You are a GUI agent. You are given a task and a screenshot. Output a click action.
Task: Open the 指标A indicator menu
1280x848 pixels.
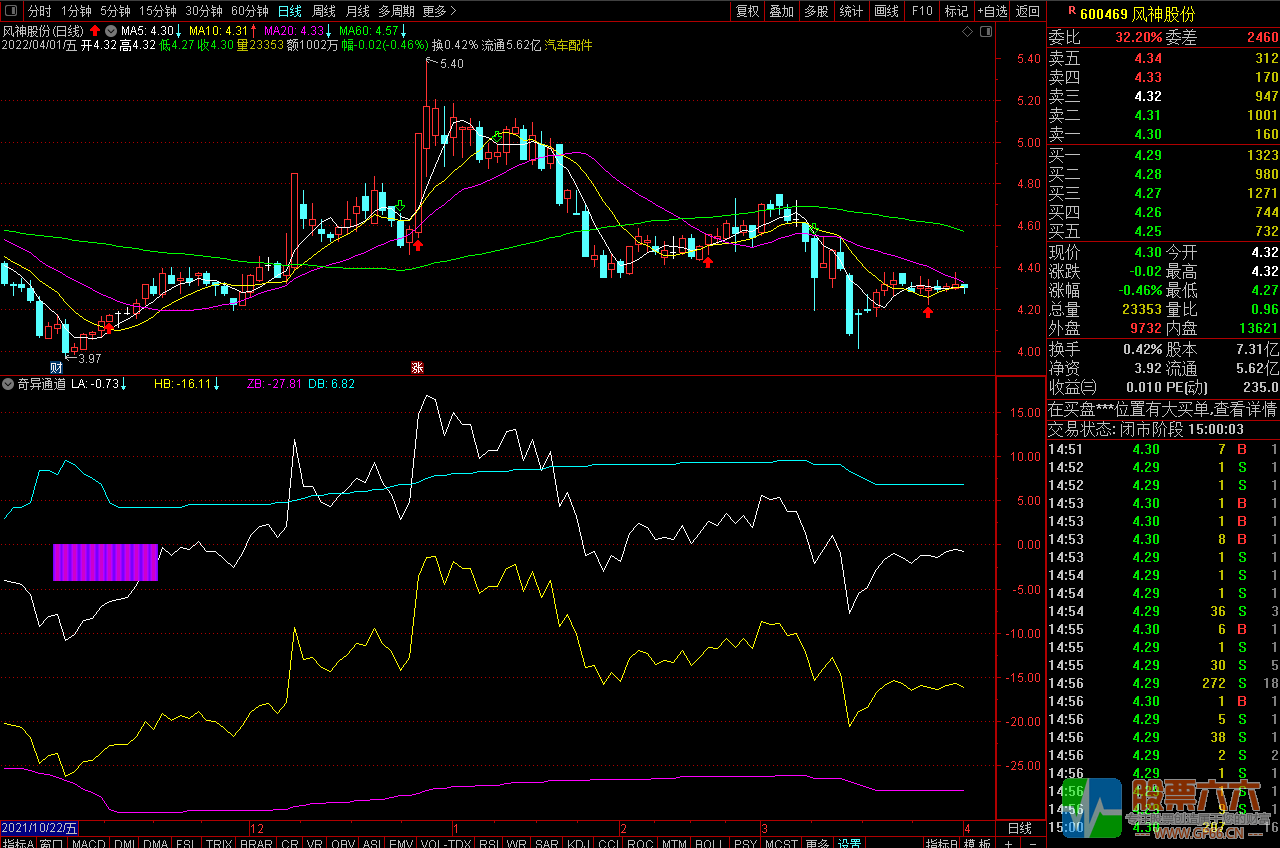tap(18, 844)
